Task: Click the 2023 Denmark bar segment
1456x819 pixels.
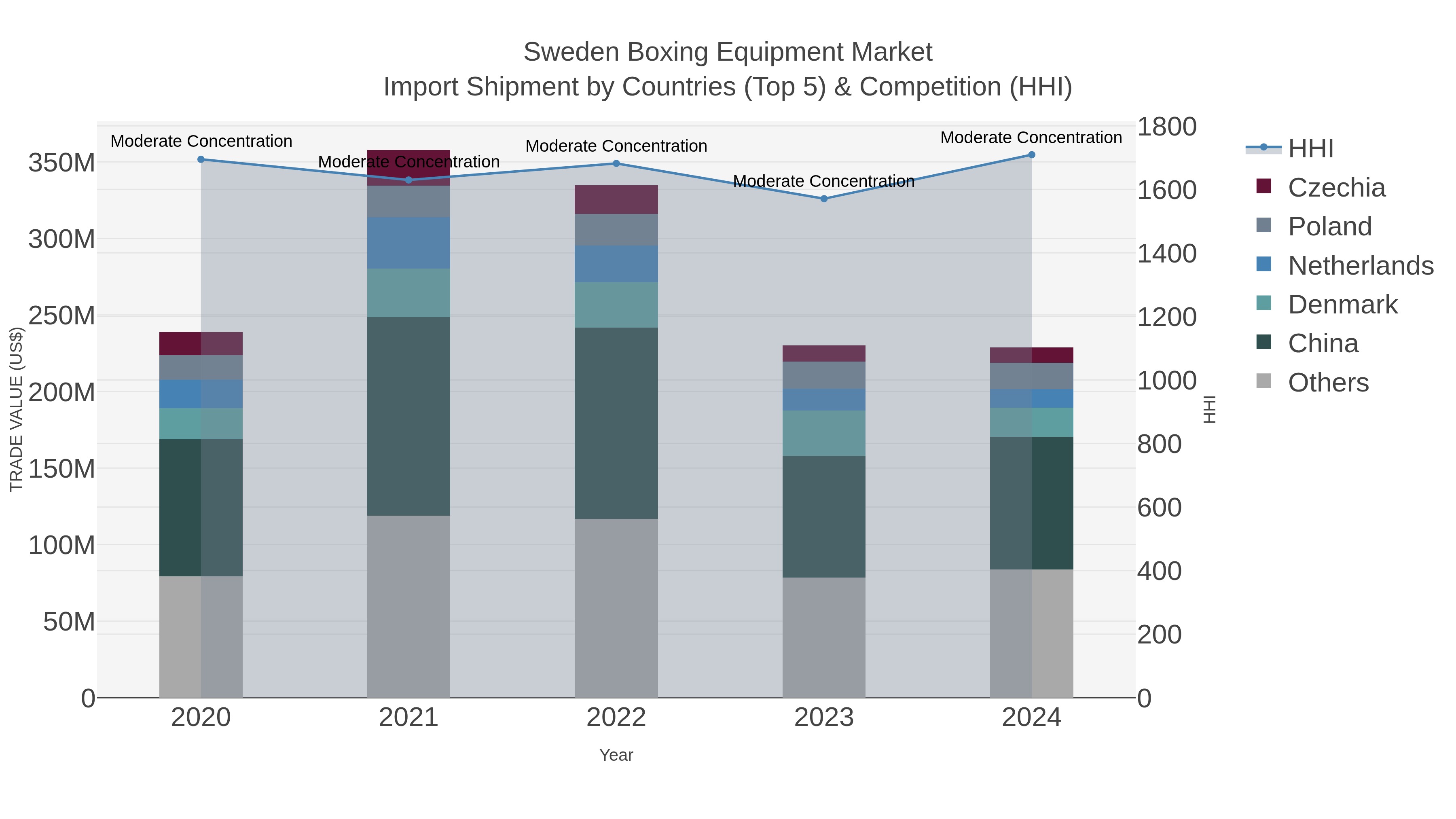Action: tap(823, 434)
